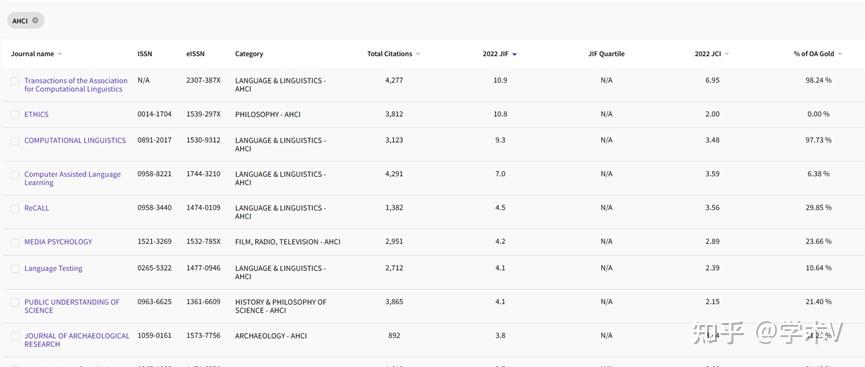Screen dimensions: 865x367
Task: Check the ReCALL row checkbox
Action: click(x=15, y=209)
